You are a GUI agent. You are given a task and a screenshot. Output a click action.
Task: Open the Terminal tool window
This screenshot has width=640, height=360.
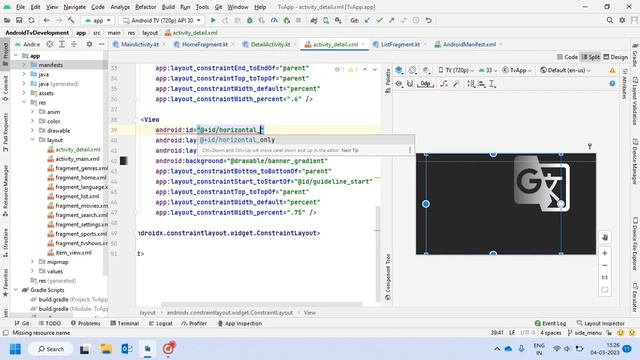(124, 323)
